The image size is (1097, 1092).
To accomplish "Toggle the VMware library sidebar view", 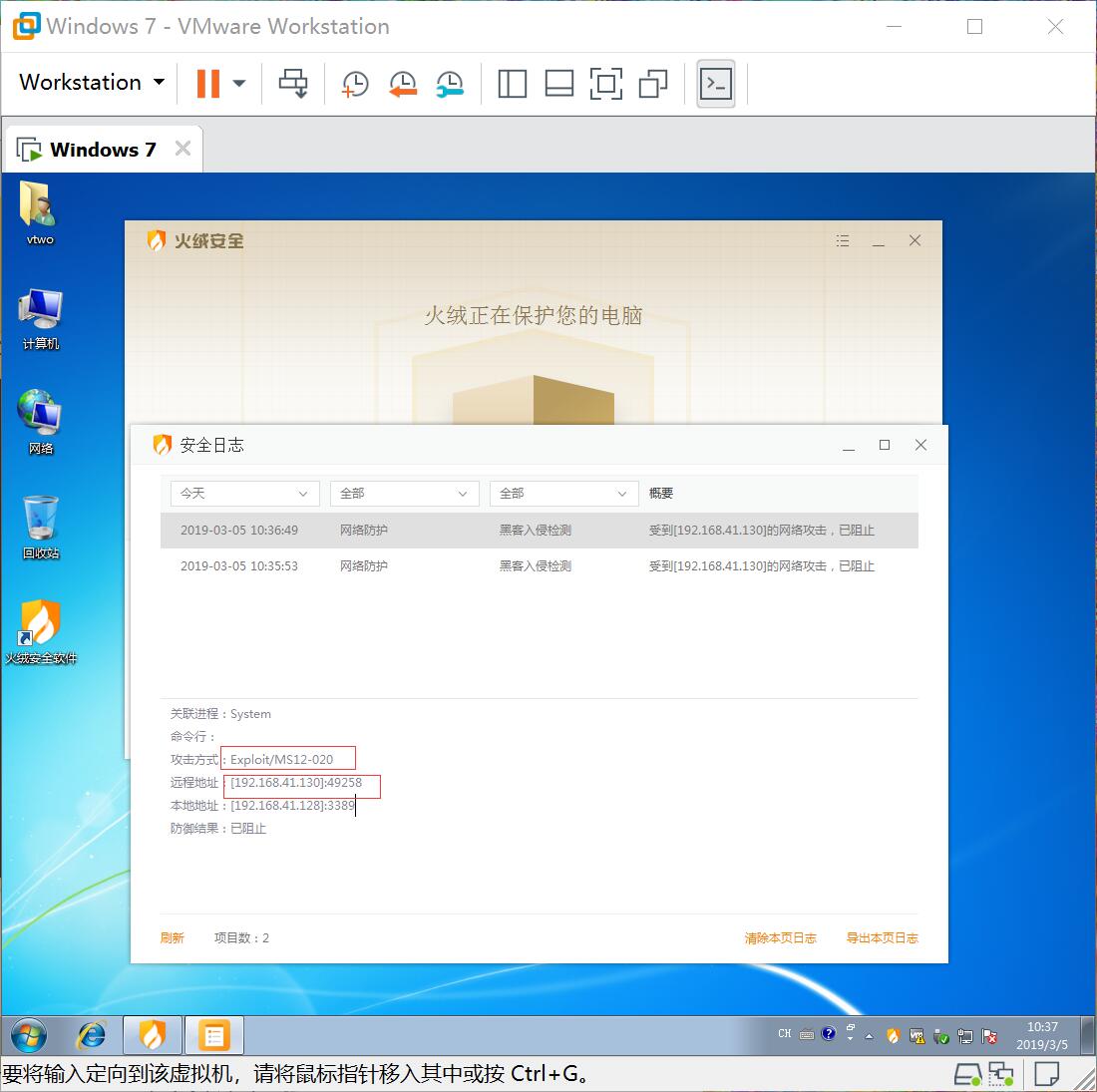I will coord(512,84).
